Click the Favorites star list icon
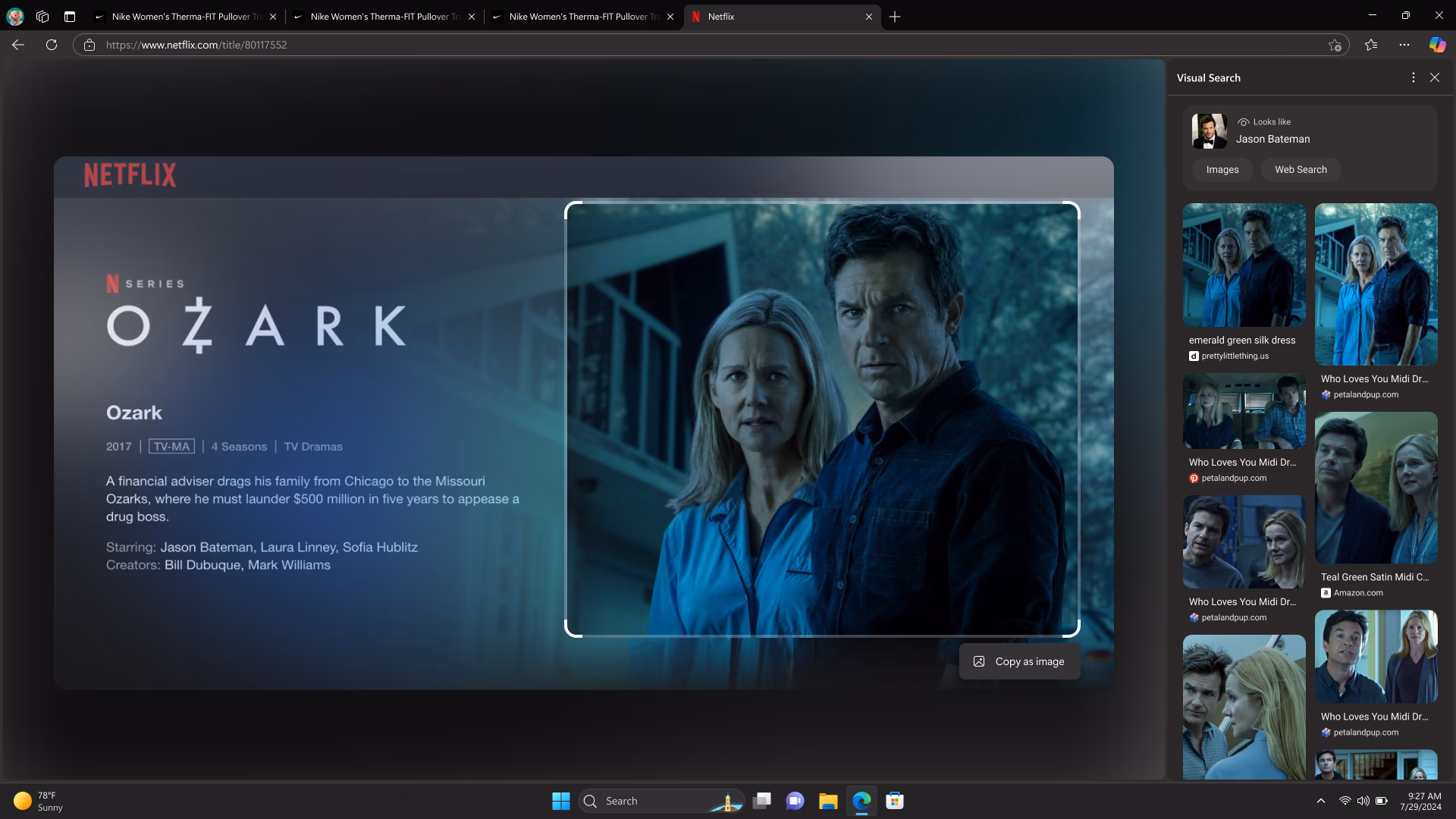This screenshot has height=819, width=1456. tap(1371, 45)
